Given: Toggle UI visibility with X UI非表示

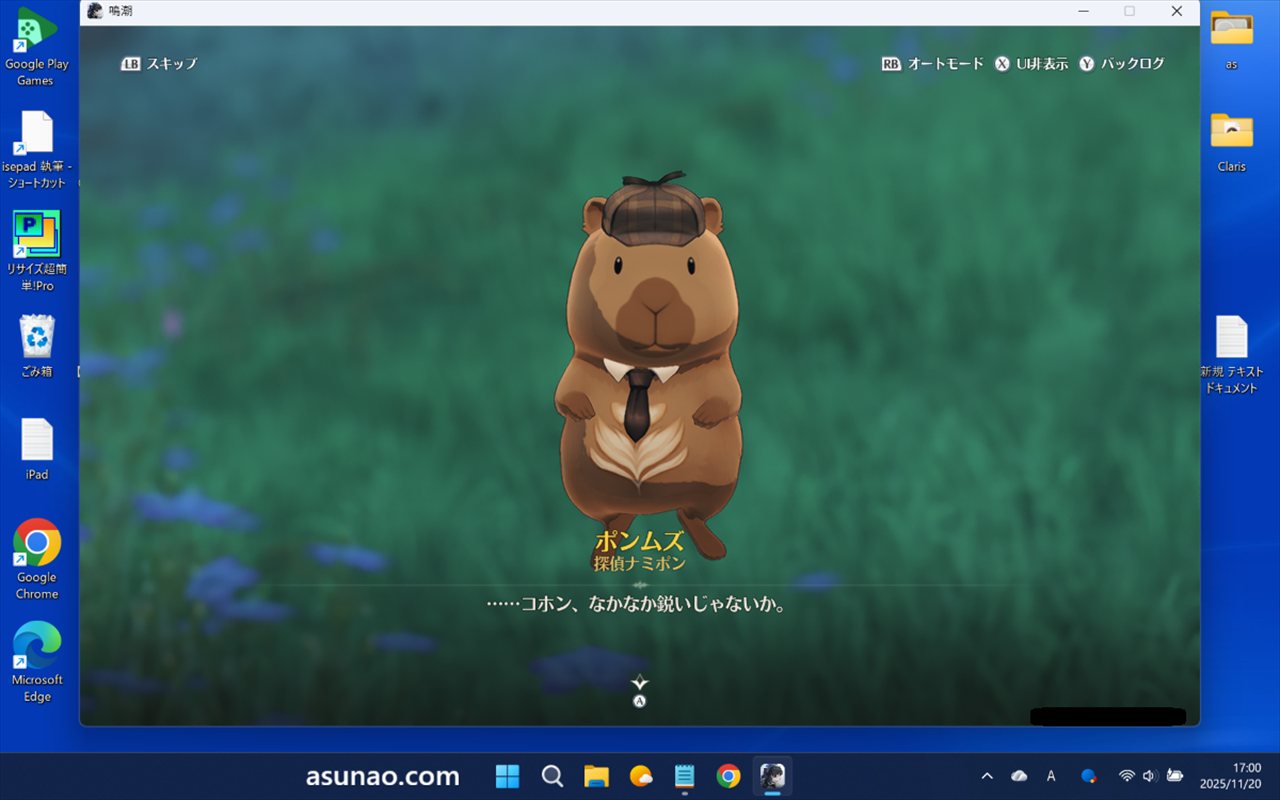Looking at the screenshot, I should (1031, 64).
